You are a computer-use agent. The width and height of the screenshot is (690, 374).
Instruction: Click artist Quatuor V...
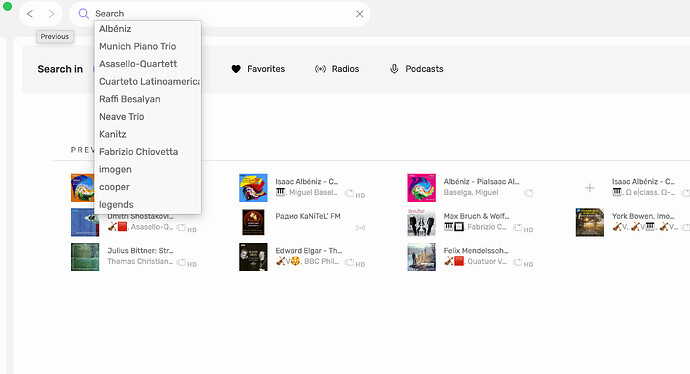(487, 261)
